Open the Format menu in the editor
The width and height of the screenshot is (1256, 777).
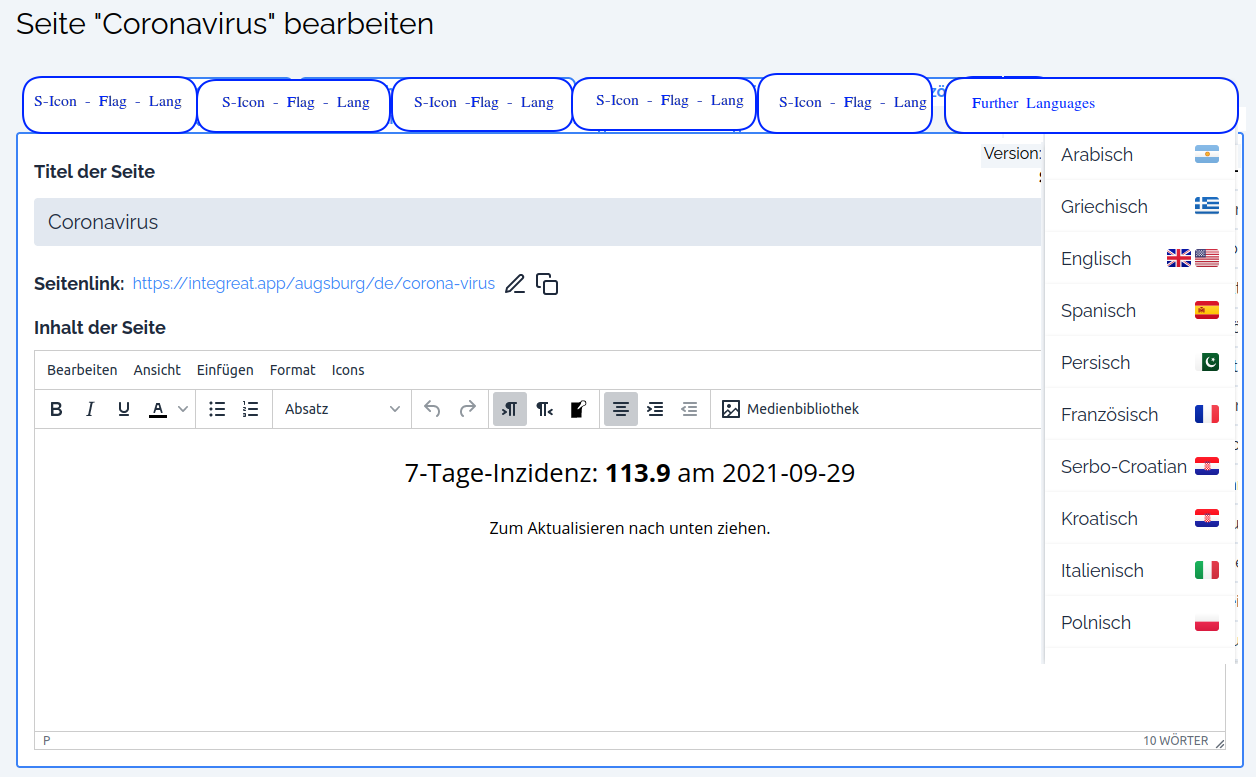pyautogui.click(x=292, y=370)
